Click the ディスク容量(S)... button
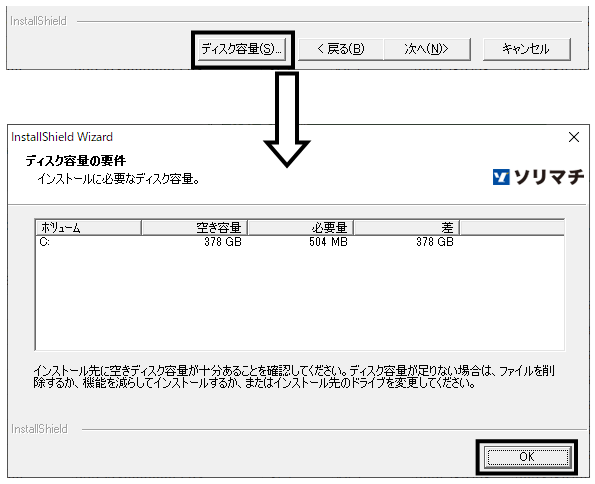The image size is (595, 484). coord(242,49)
